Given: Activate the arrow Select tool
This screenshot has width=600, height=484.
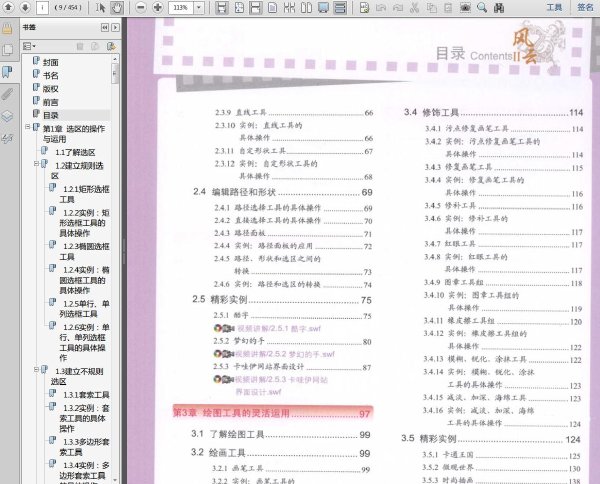Looking at the screenshot, I should coord(100,7).
